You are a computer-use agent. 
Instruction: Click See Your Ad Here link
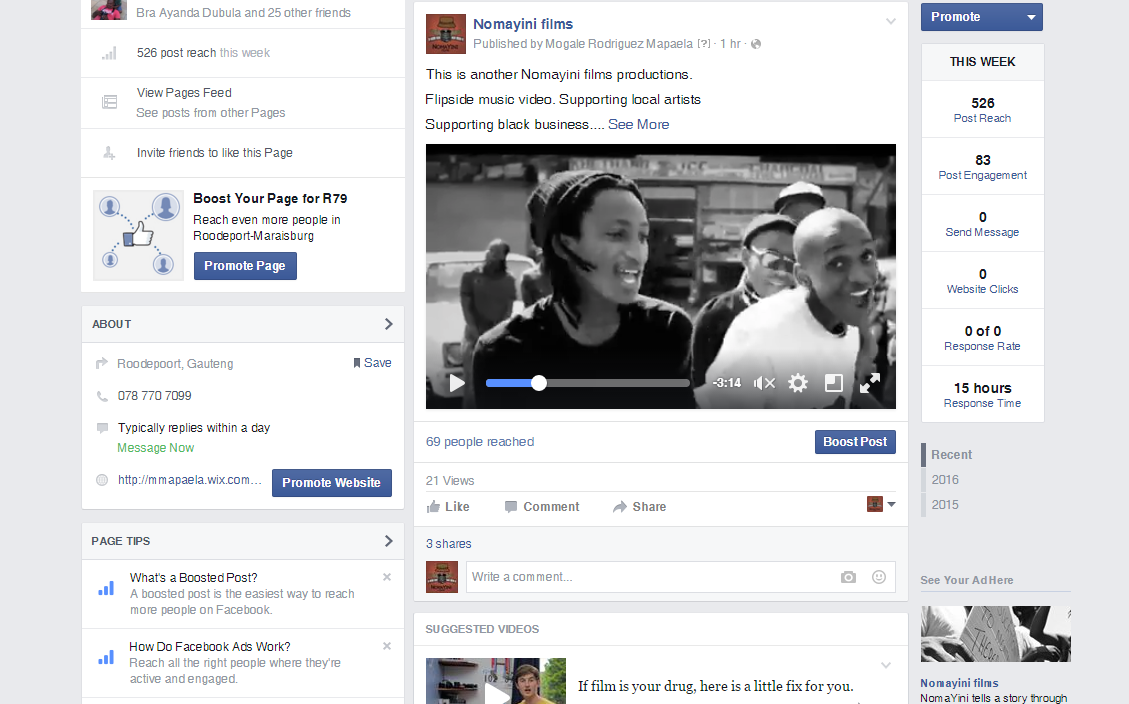tap(966, 580)
